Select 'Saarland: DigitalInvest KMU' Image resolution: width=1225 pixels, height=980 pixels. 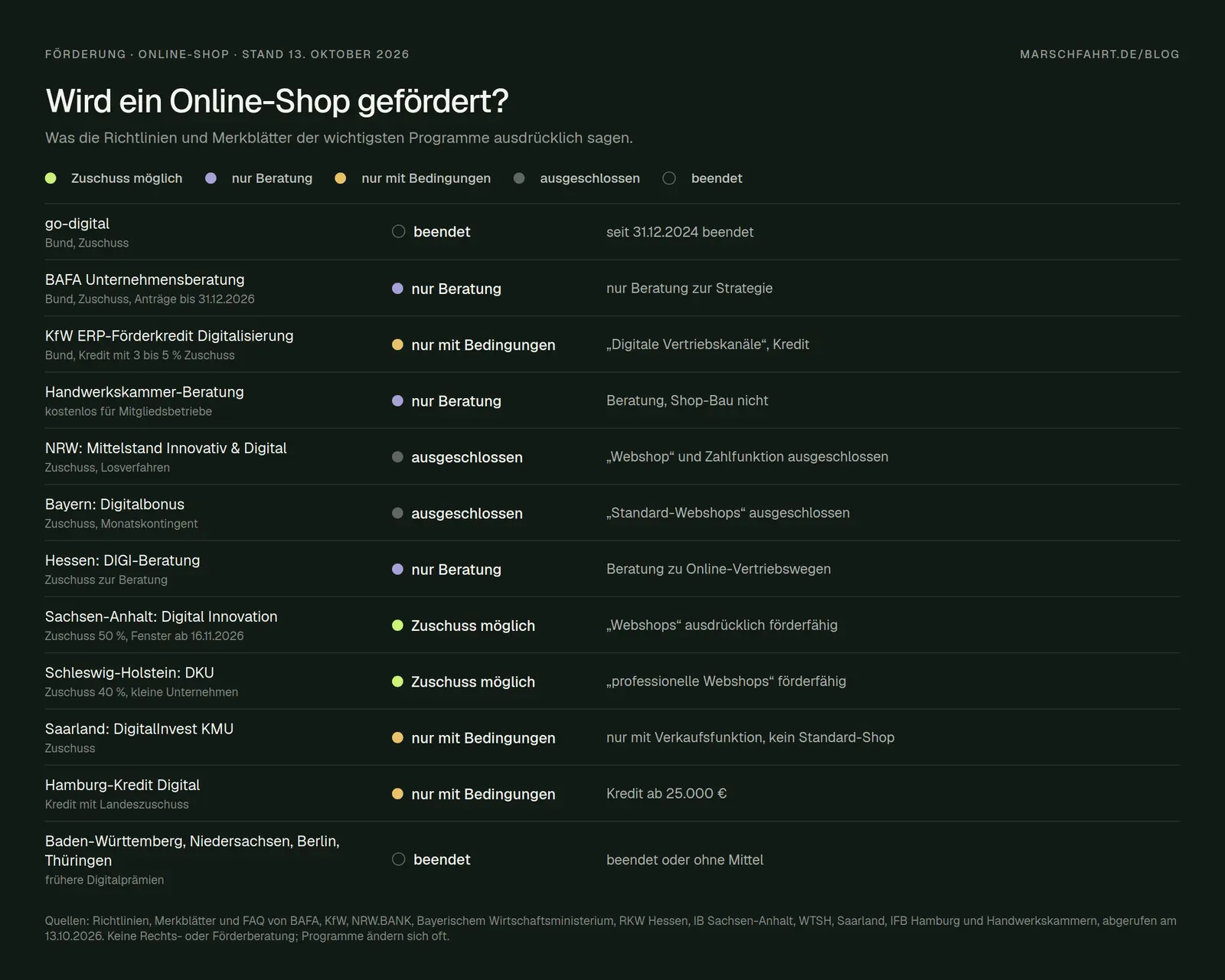coord(139,729)
